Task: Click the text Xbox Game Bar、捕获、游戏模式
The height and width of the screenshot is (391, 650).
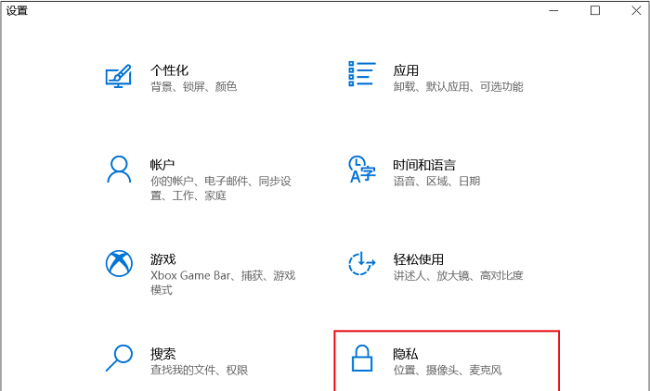Action: [223, 282]
